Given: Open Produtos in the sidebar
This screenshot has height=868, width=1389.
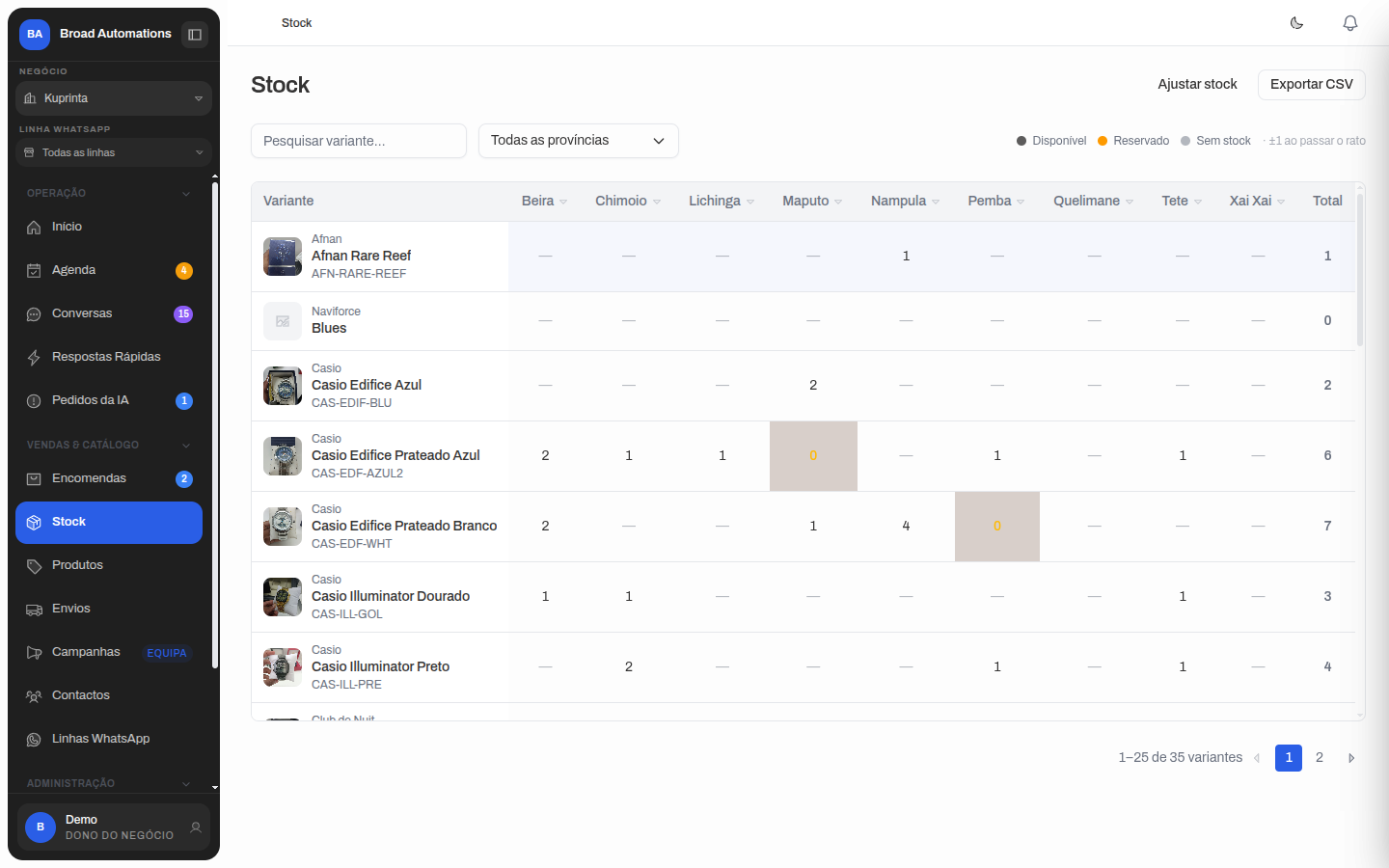Looking at the screenshot, I should pos(109,565).
